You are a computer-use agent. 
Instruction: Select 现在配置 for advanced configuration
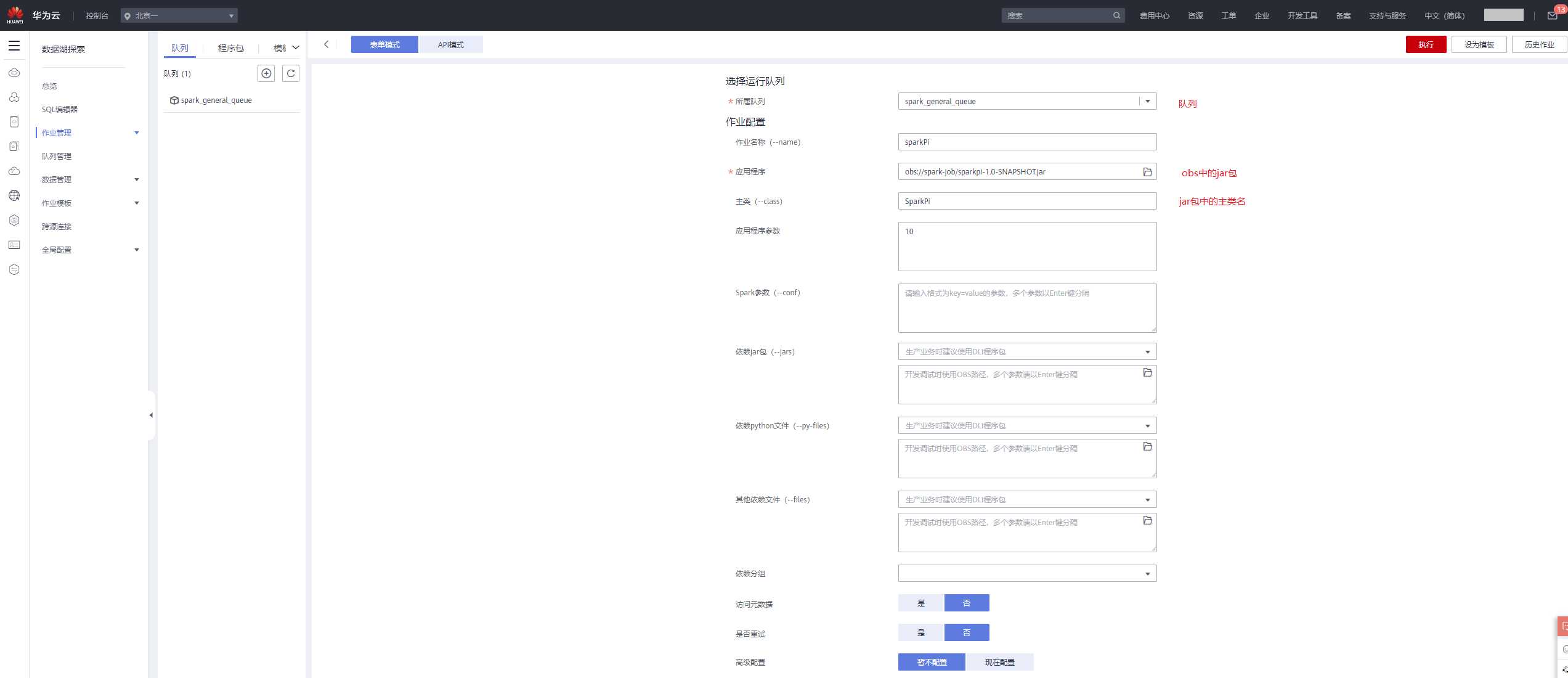point(999,662)
